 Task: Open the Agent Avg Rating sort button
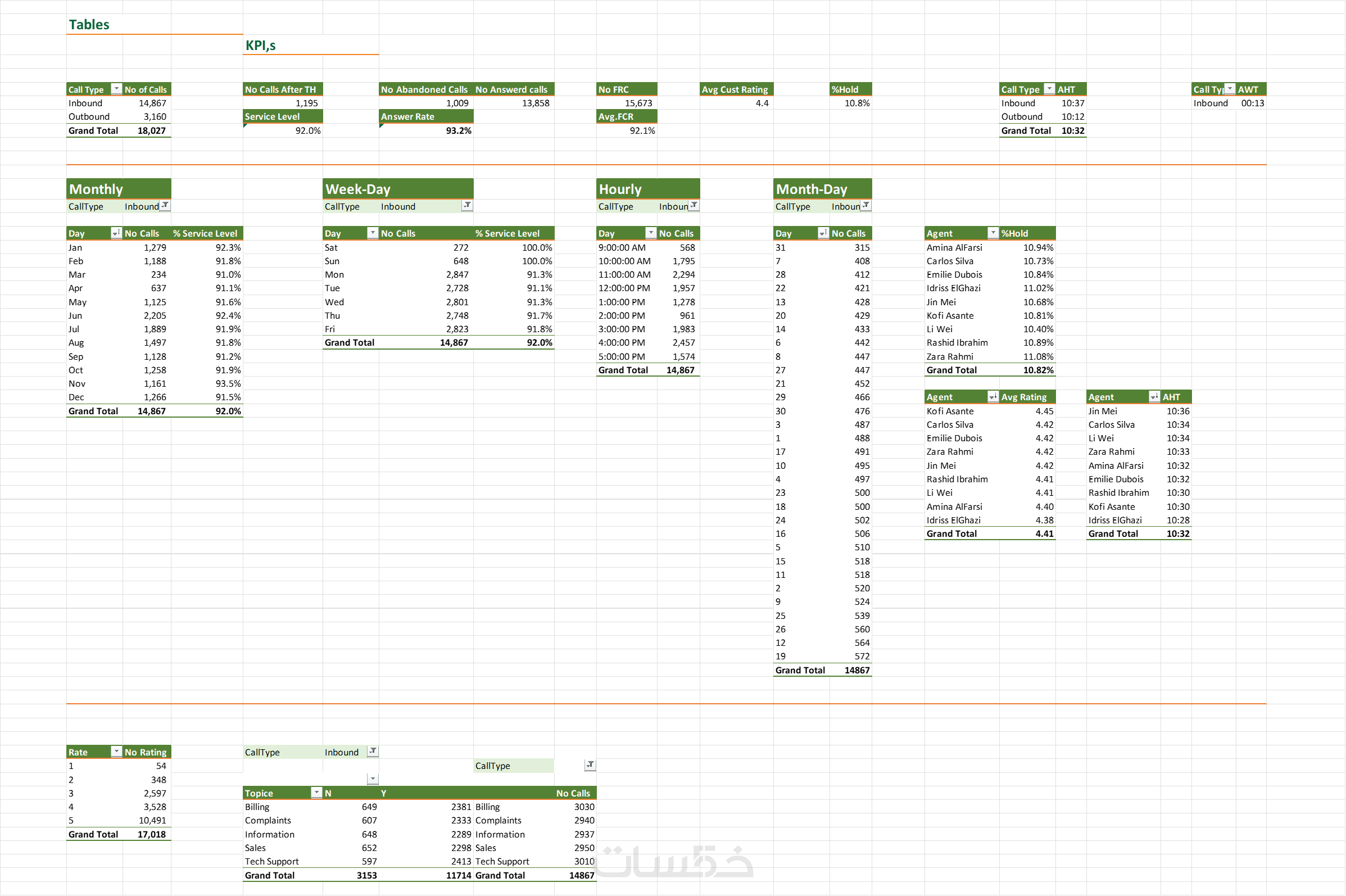coord(993,397)
